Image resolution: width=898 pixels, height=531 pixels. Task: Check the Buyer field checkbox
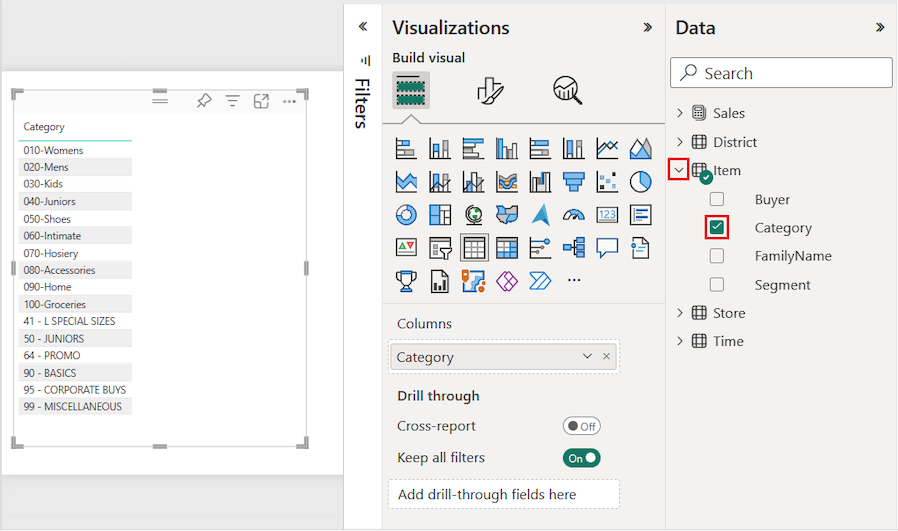pos(717,199)
